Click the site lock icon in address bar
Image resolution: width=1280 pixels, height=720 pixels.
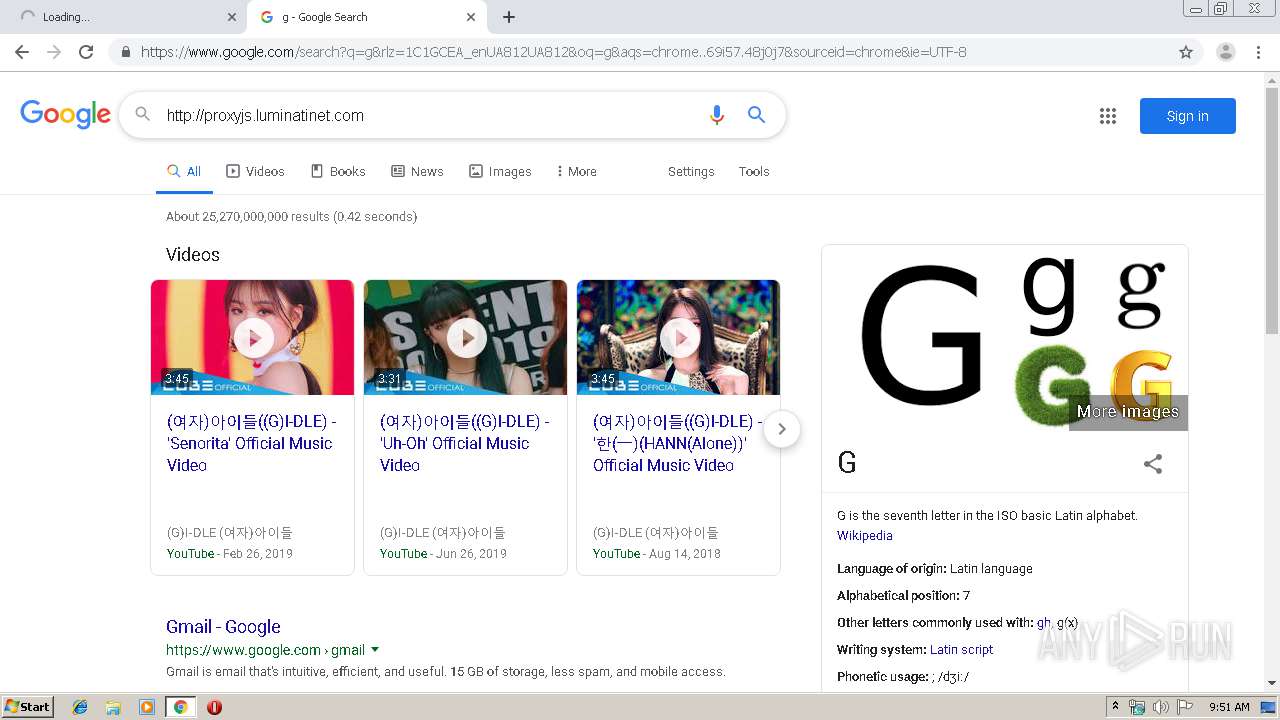(x=125, y=52)
